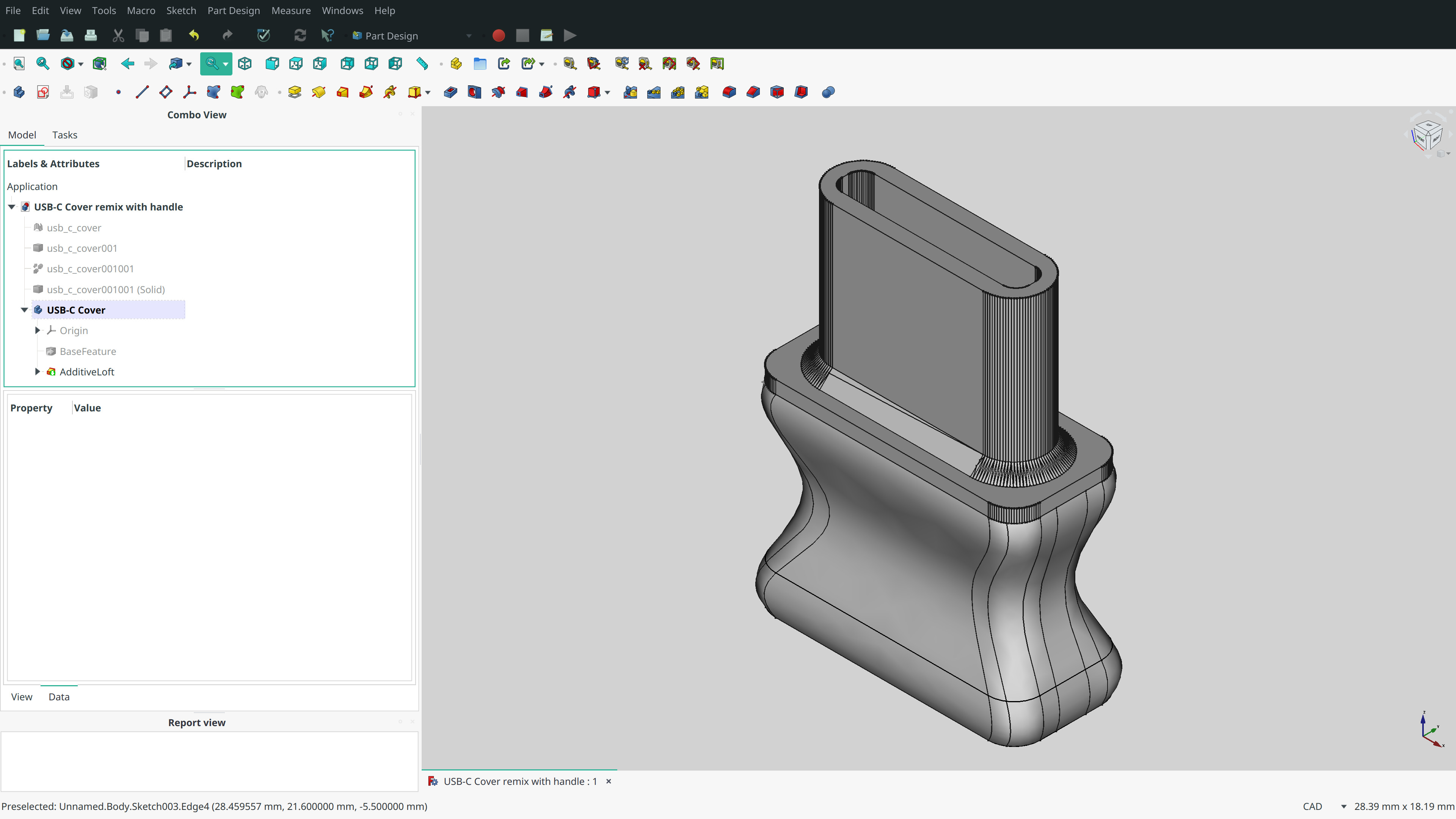1456x819 pixels.
Task: Select usb_c_cover001001 tree item
Action: [90, 268]
